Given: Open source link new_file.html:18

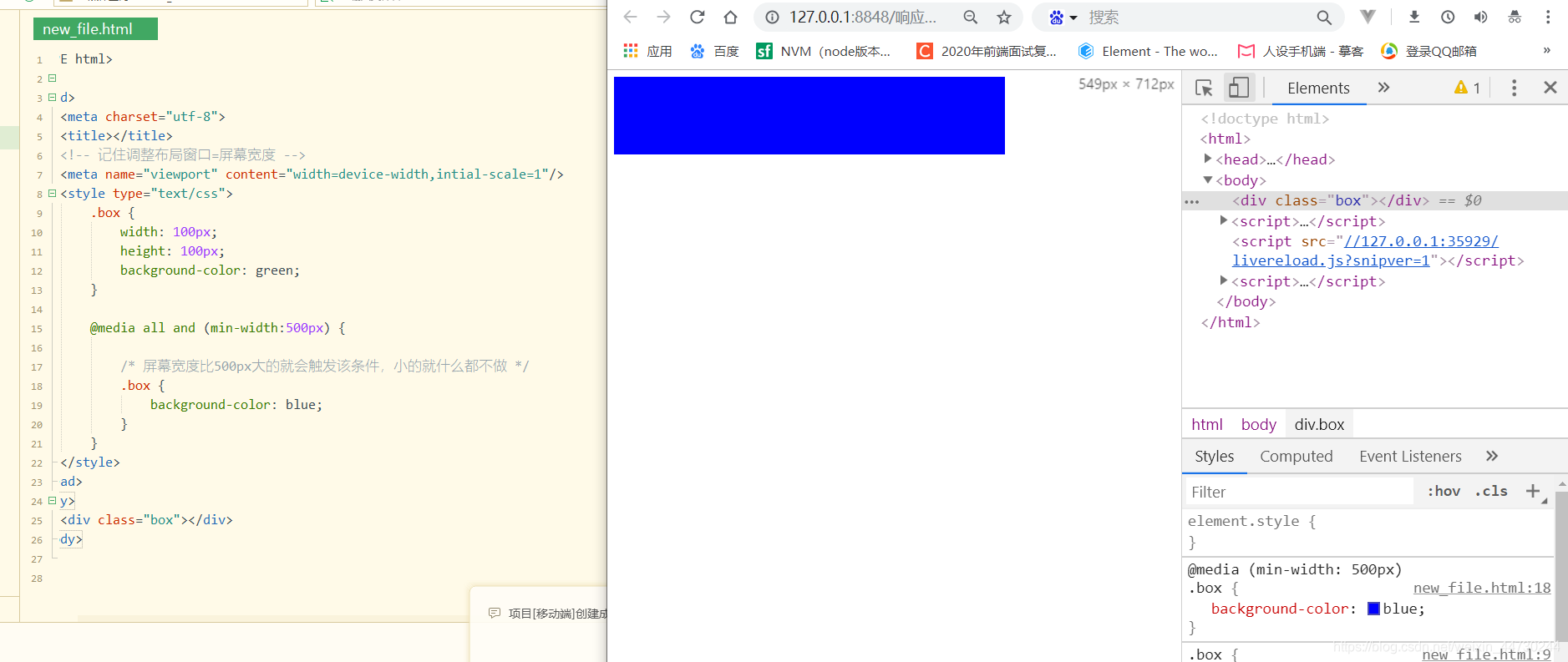Looking at the screenshot, I should click(x=1482, y=588).
